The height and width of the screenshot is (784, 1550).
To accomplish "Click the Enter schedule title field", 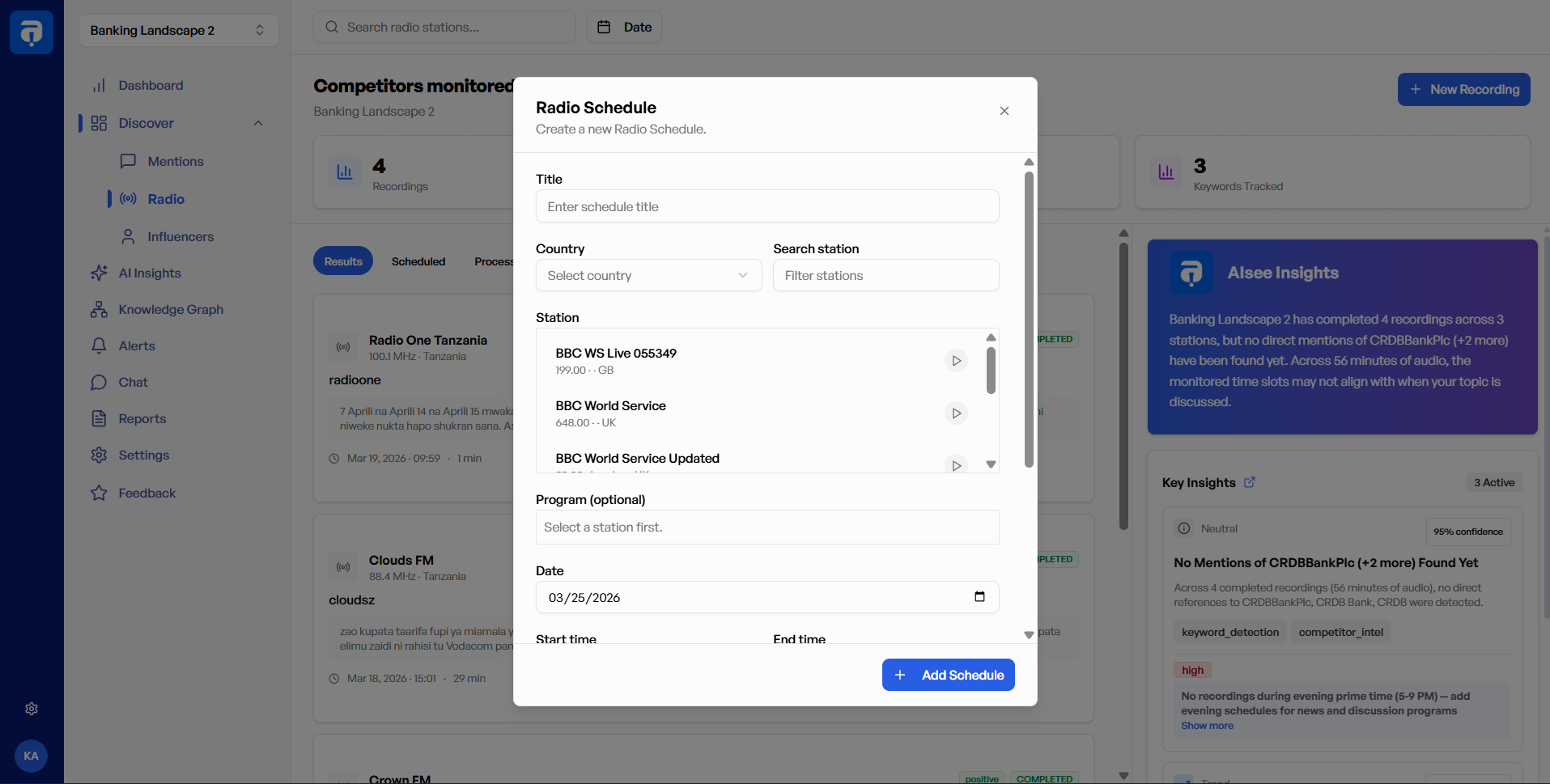I will point(767,207).
